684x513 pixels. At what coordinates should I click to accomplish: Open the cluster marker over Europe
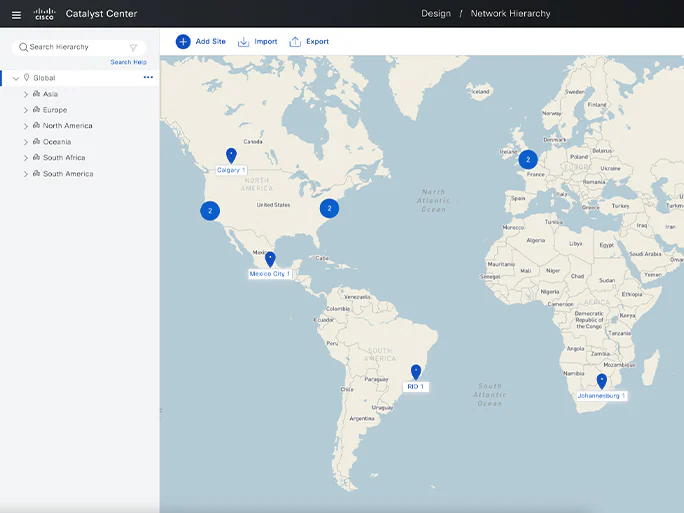click(x=527, y=159)
